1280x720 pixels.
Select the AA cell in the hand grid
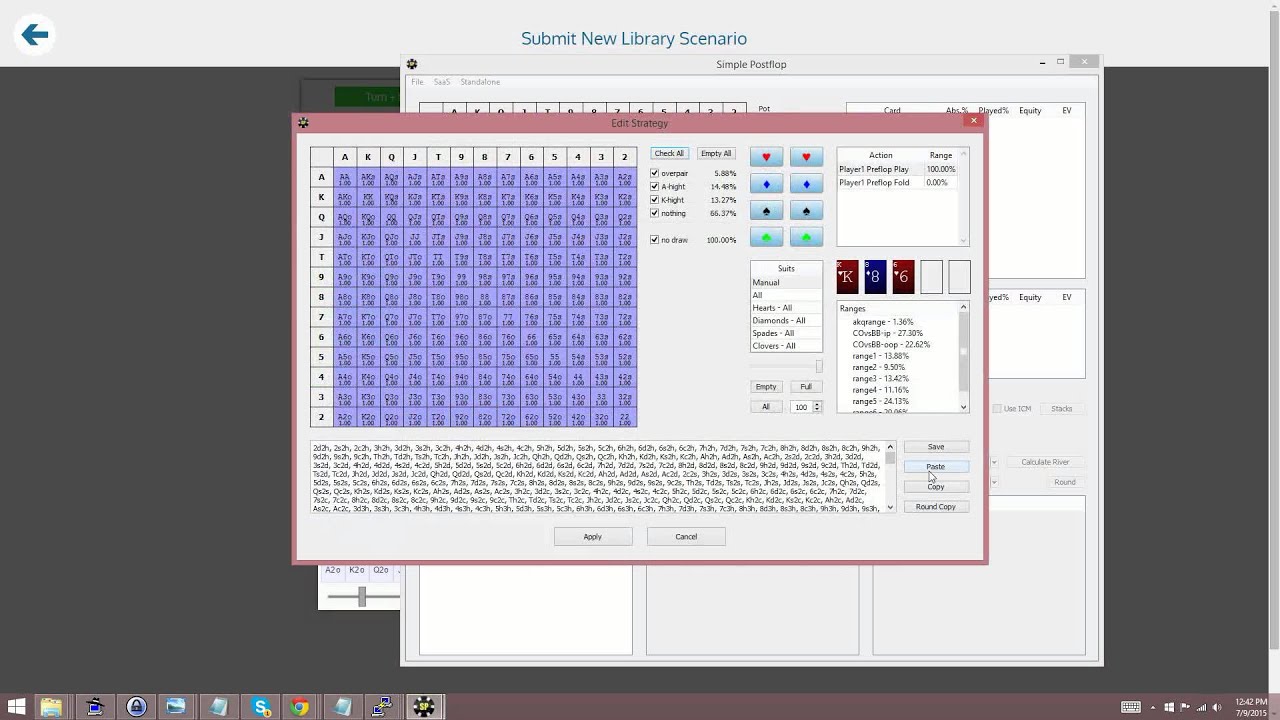tap(344, 177)
